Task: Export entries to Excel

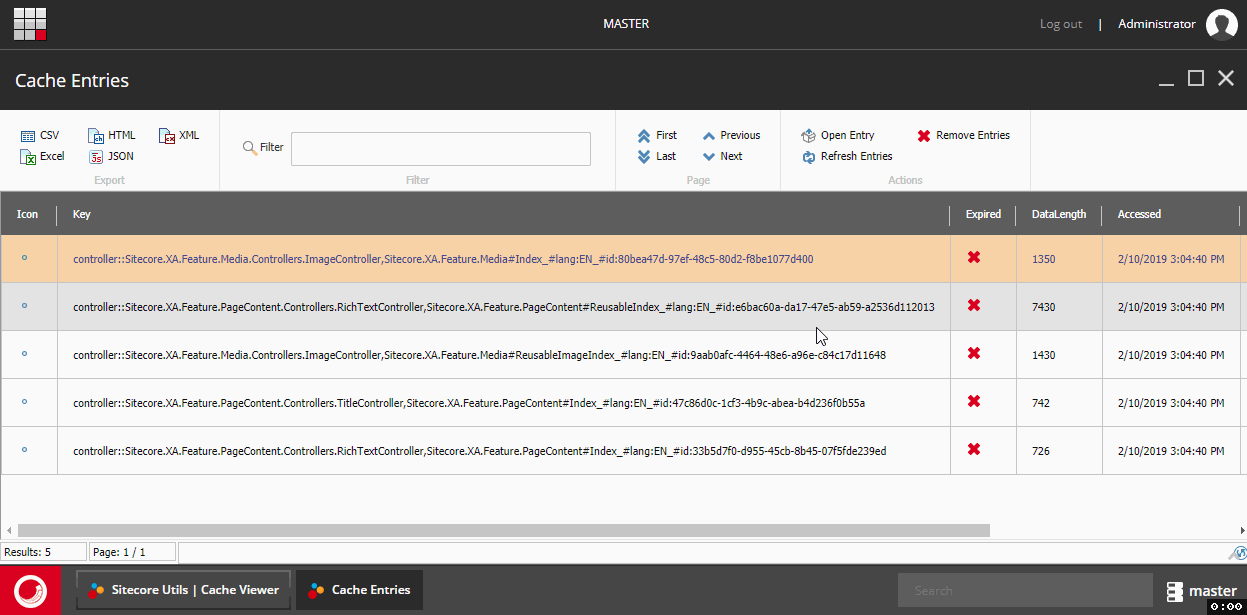Action: point(43,156)
